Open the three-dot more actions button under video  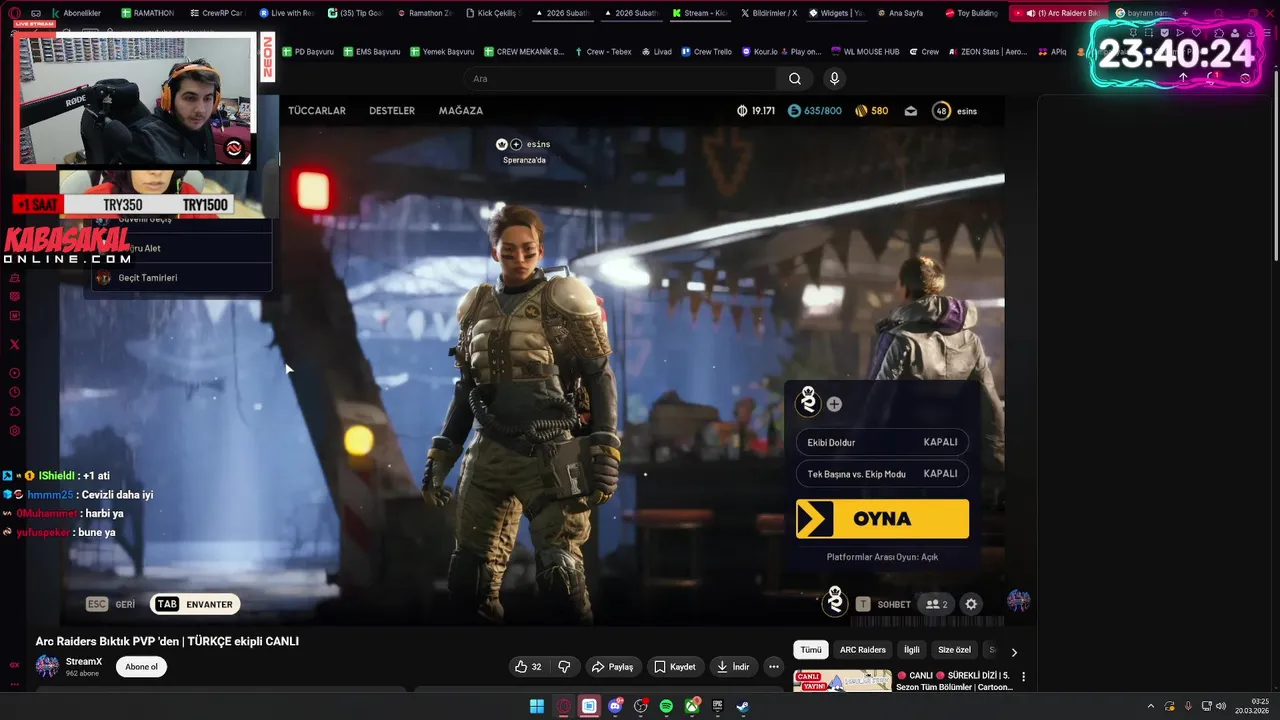(x=773, y=667)
